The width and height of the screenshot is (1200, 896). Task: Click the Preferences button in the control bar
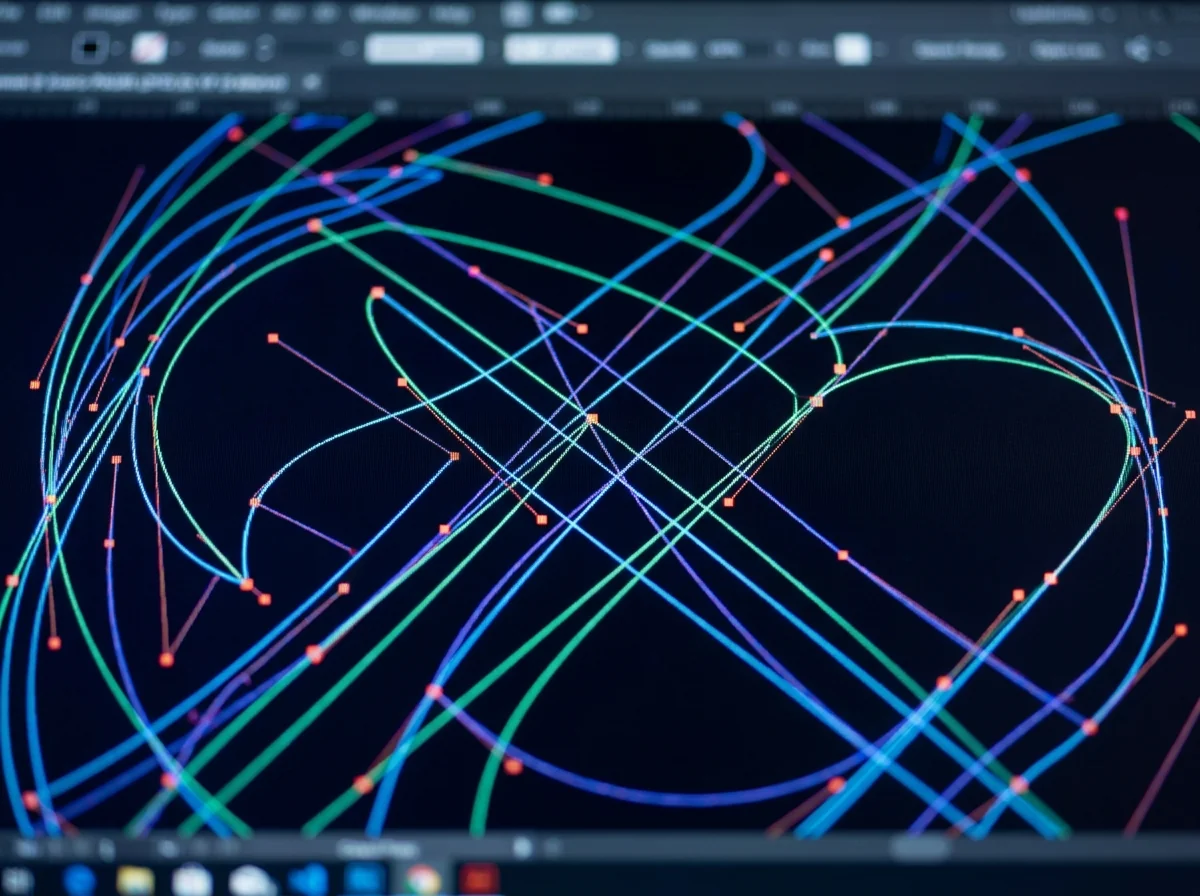click(x=1066, y=50)
